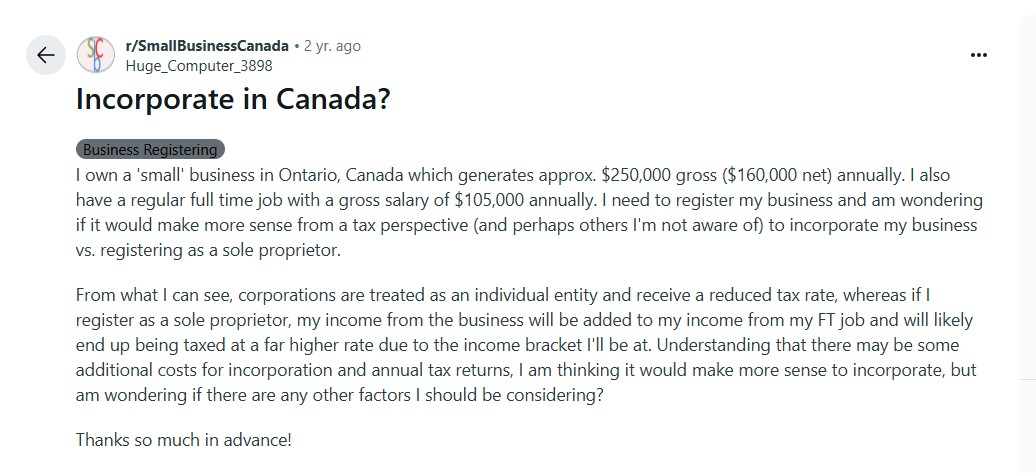Image resolution: width=1036 pixels, height=473 pixels.
Task: View the Huge_Computer_3898 user profile
Action: point(198,66)
